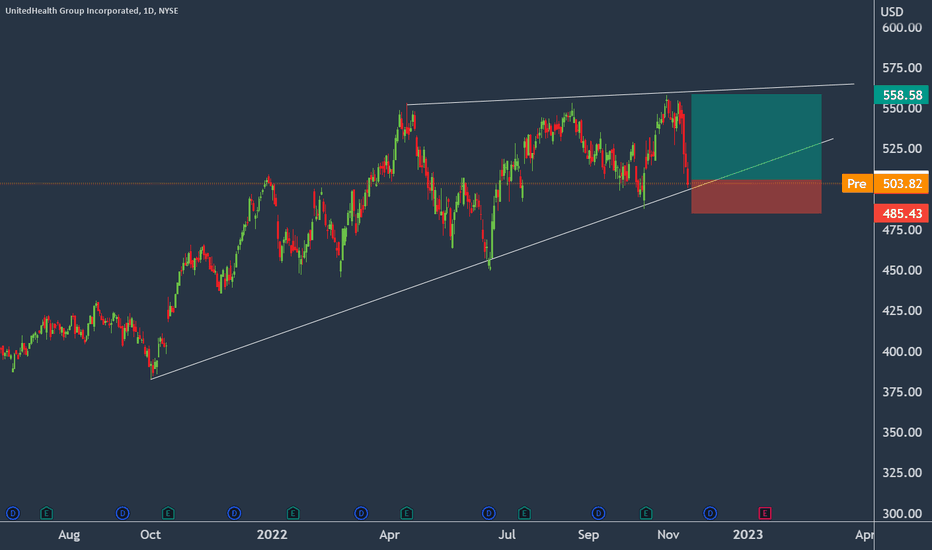932x550 pixels.
Task: Click the red upcoming earnings marker
Action: pos(765,513)
